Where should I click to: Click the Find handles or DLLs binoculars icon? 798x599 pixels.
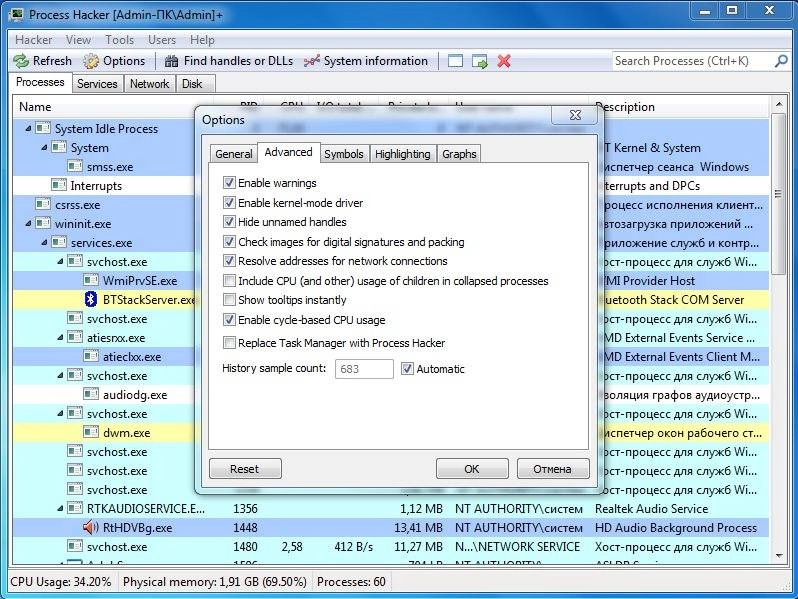point(172,61)
